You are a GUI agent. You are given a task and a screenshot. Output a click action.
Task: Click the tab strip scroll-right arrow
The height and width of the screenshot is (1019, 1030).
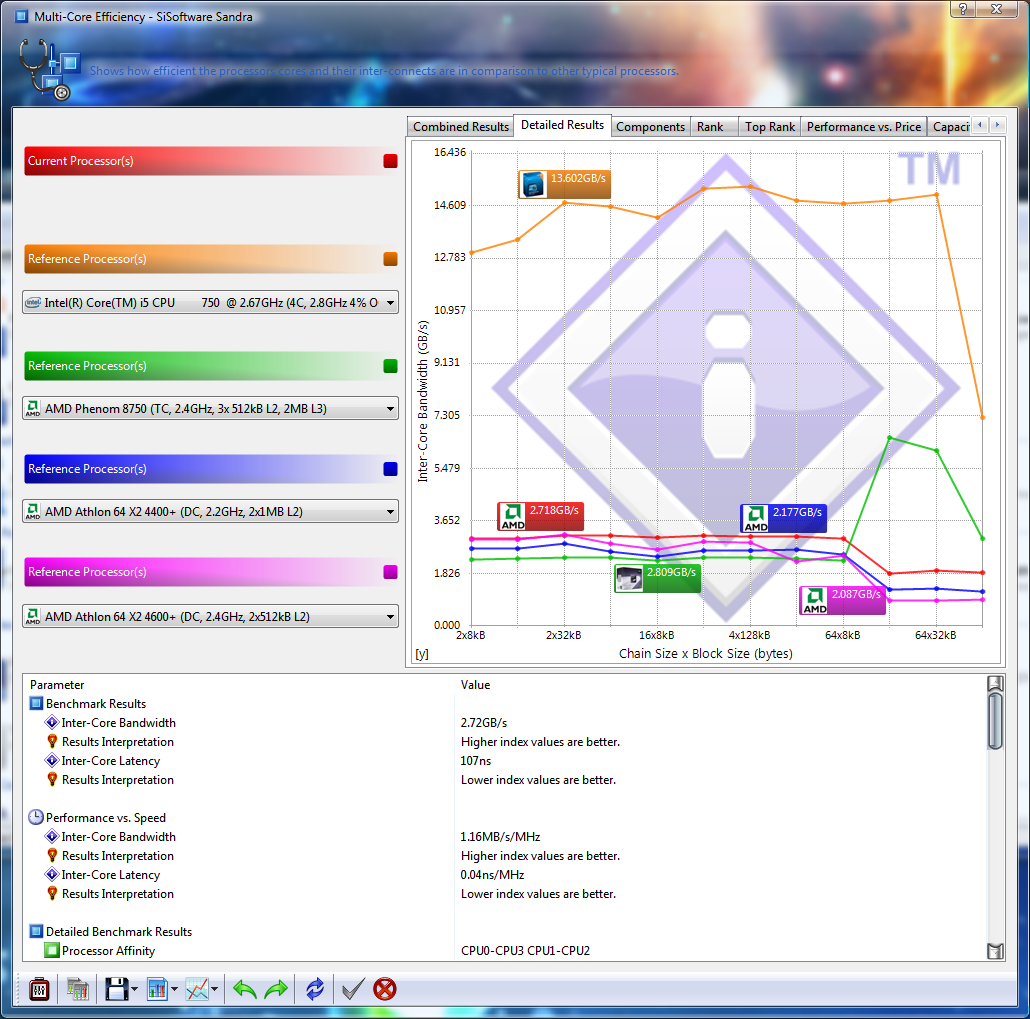click(997, 125)
